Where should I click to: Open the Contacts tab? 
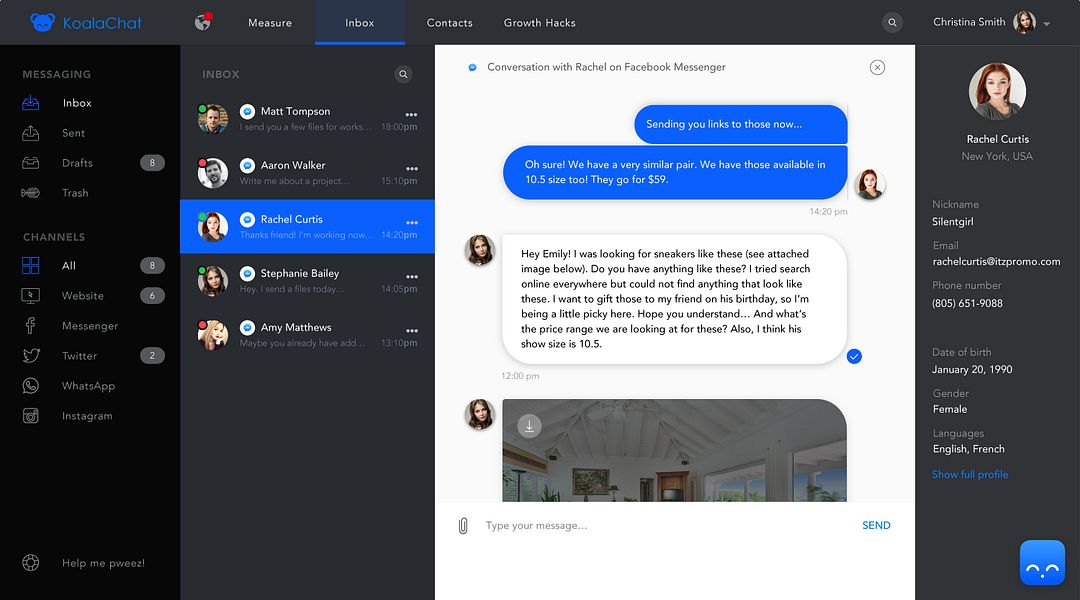(x=450, y=23)
